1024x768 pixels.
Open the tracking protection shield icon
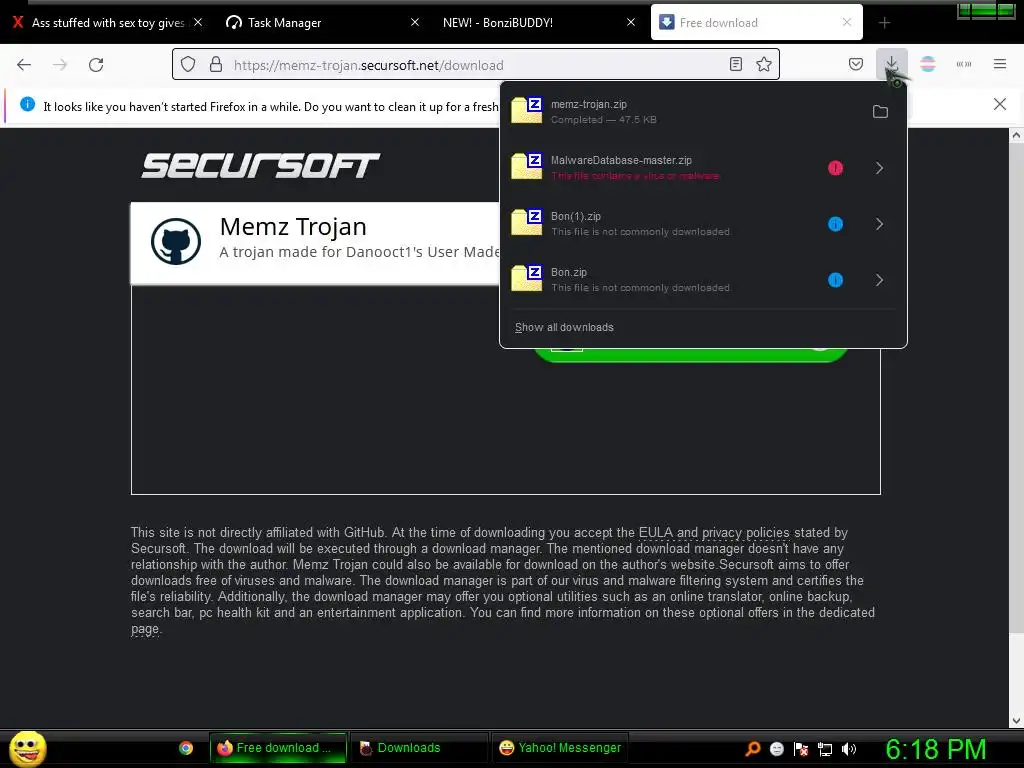(188, 65)
